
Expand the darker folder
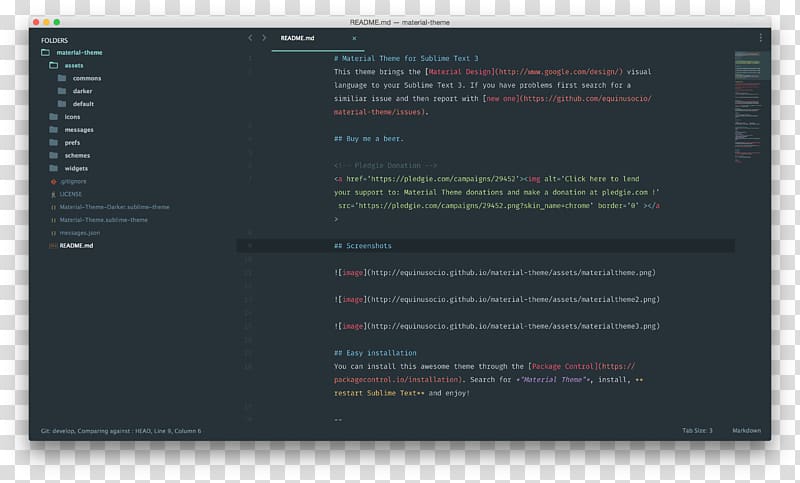[82, 91]
